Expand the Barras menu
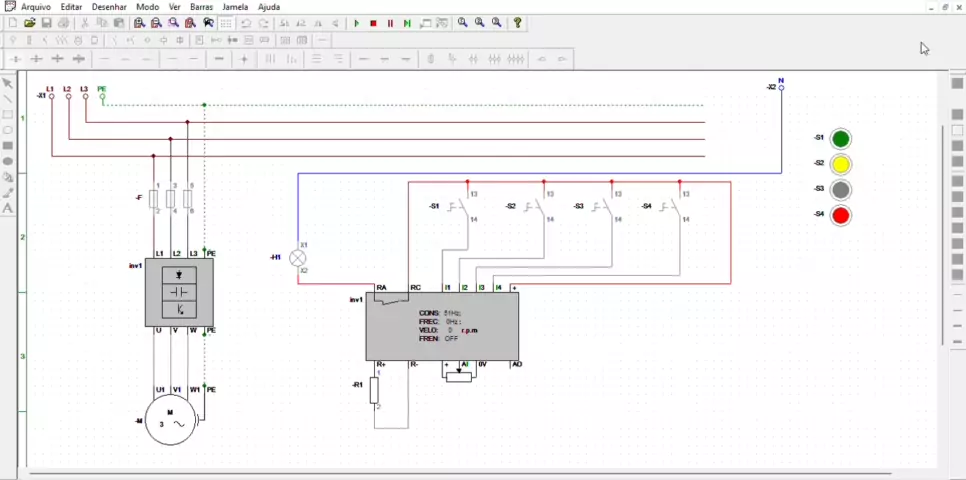The width and height of the screenshot is (966, 480). tap(201, 7)
